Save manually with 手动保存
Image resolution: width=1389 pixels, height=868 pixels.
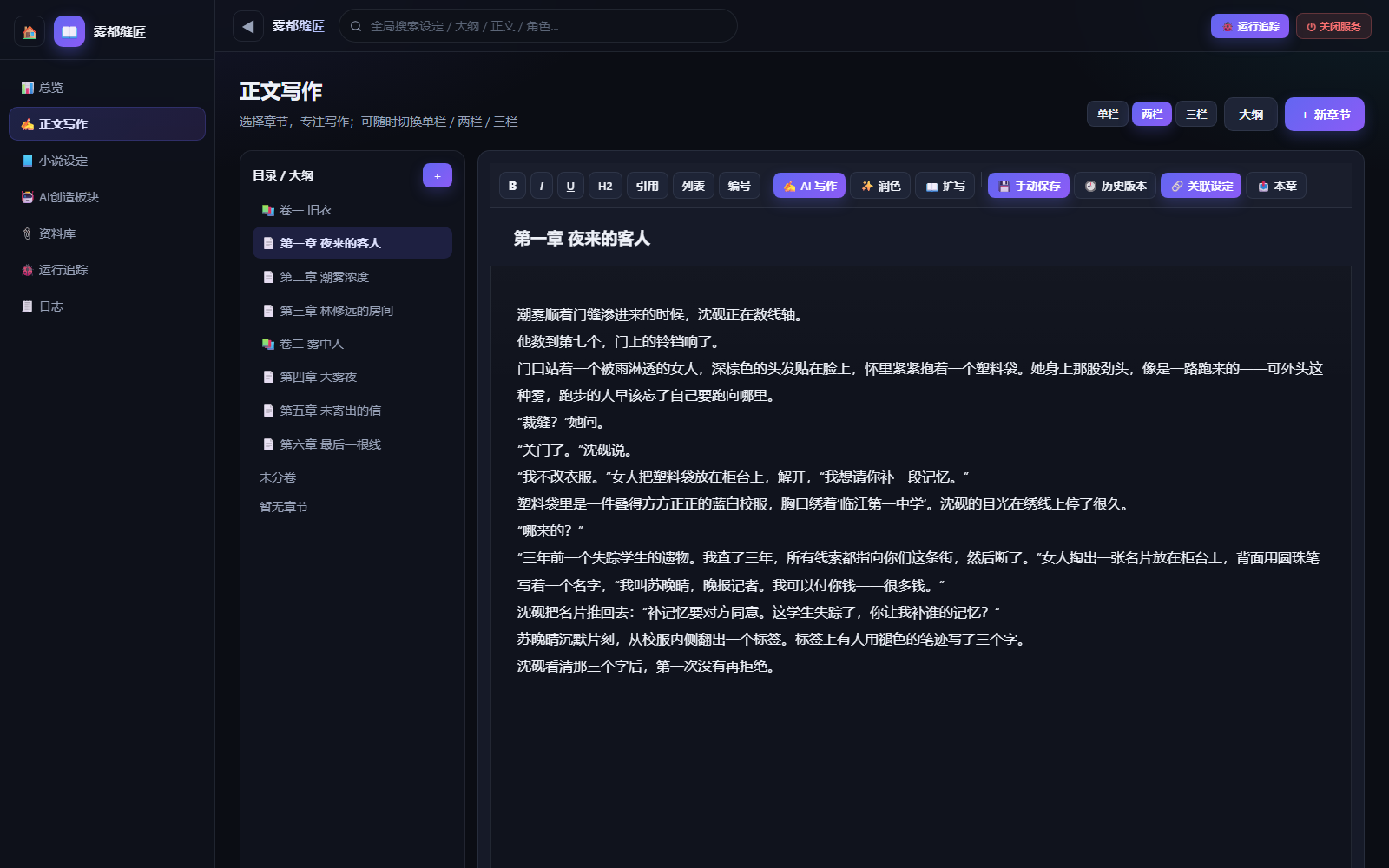(1029, 186)
